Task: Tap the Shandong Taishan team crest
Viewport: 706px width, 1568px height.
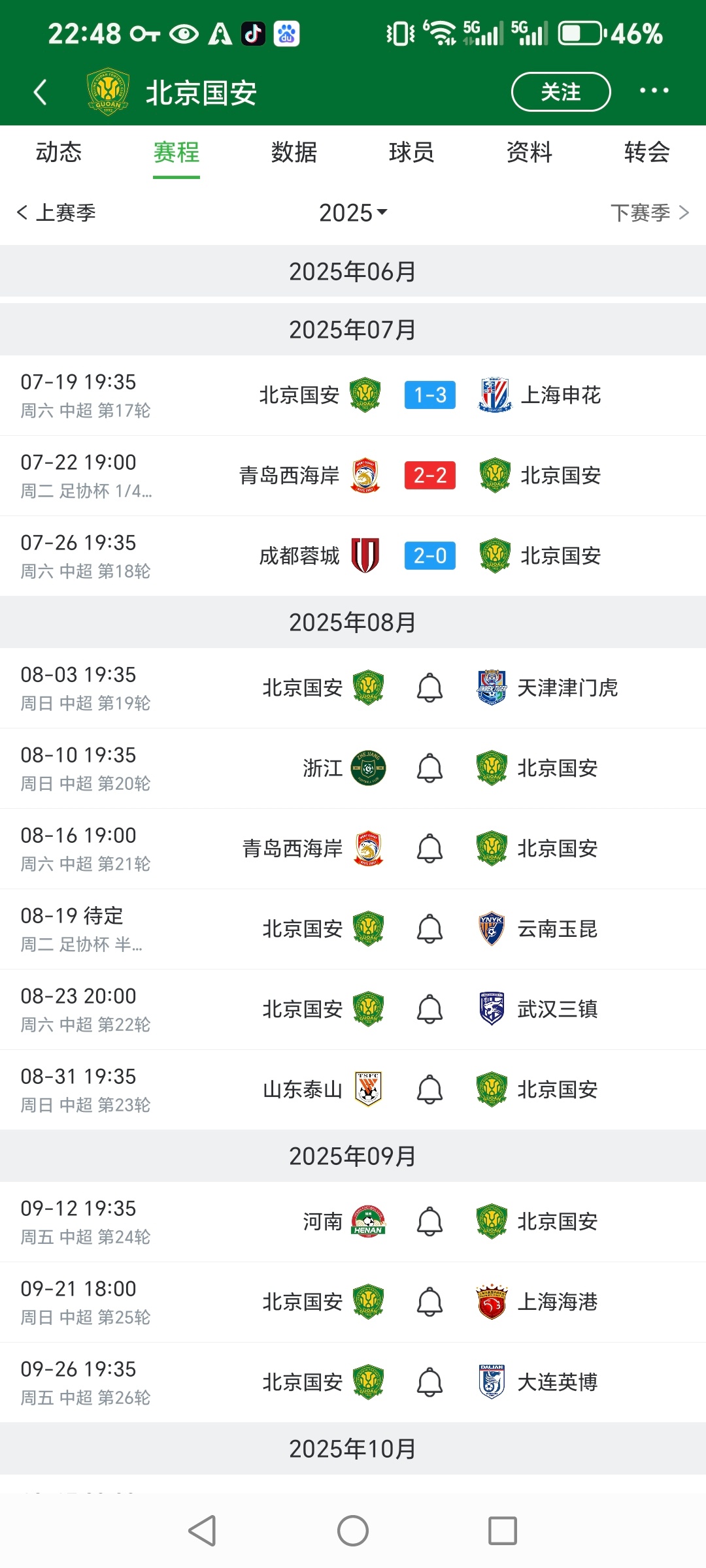Action: (x=368, y=1089)
